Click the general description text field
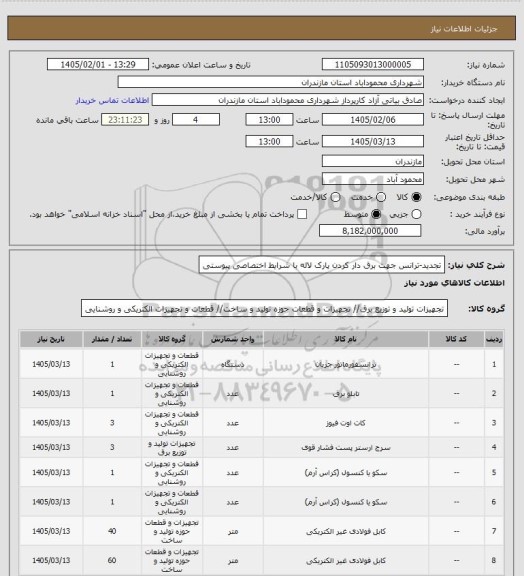 point(322,265)
